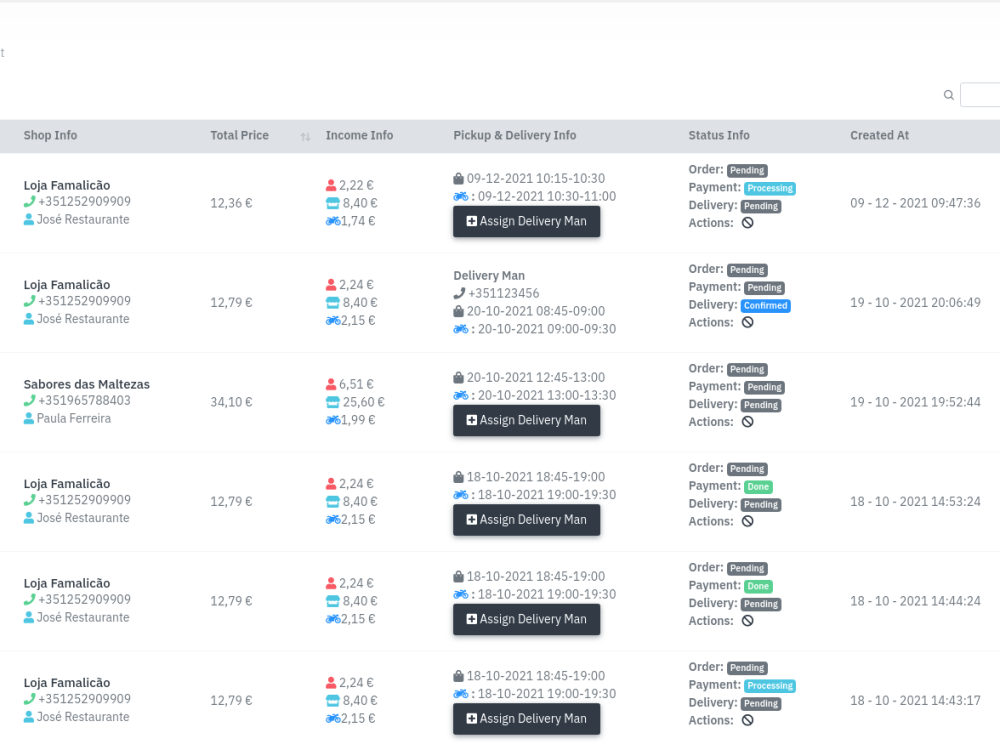The width and height of the screenshot is (1000, 750).
Task: Click Assign Delivery Man for the first order
Action: click(526, 221)
